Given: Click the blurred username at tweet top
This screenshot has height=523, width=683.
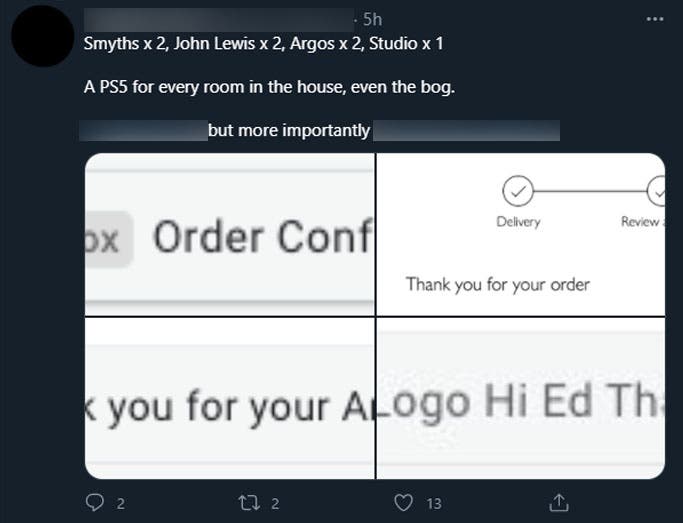Looking at the screenshot, I should click(219, 20).
